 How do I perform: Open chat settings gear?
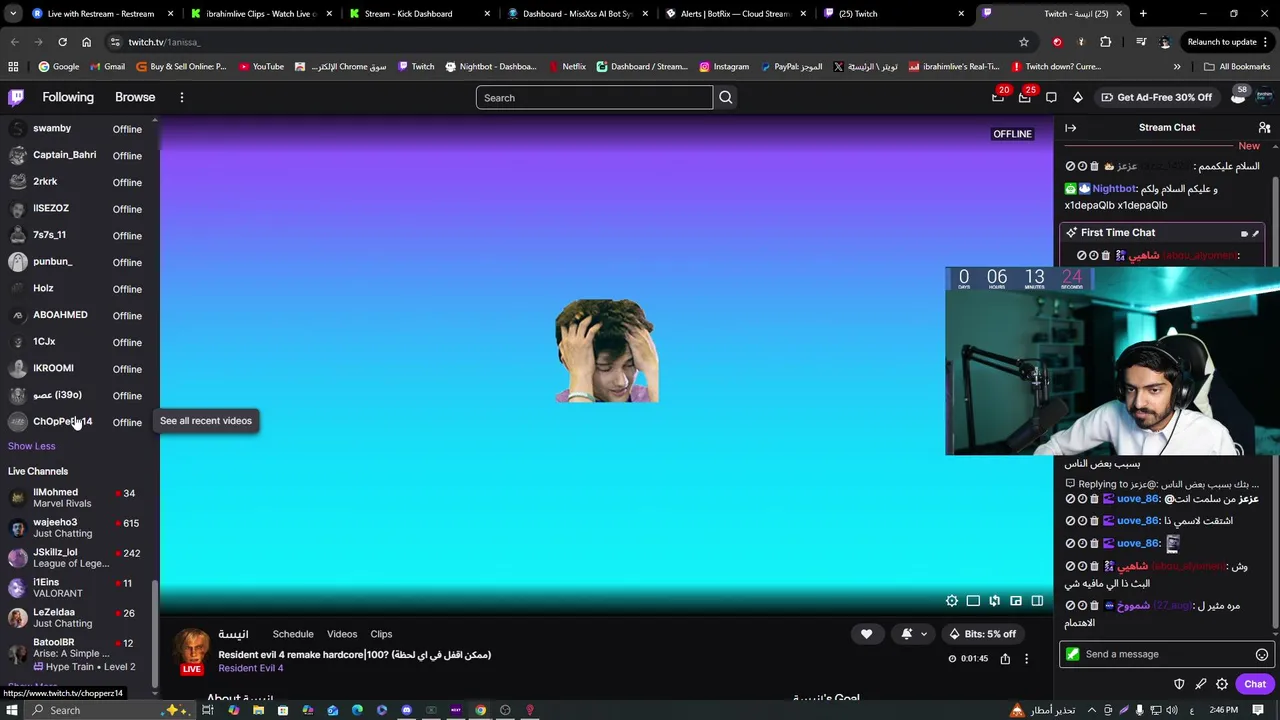(1222, 684)
